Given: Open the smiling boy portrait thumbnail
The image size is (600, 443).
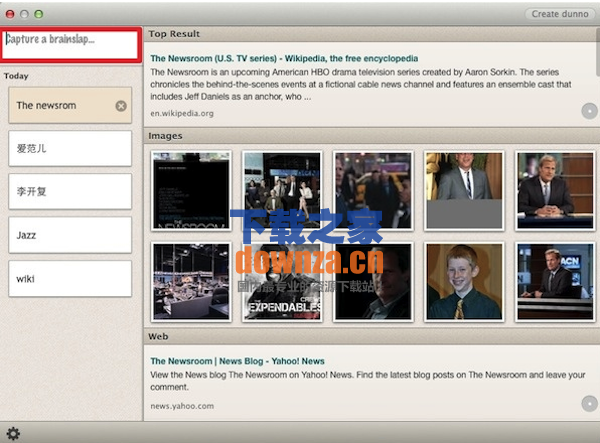Looking at the screenshot, I should [x=463, y=281].
